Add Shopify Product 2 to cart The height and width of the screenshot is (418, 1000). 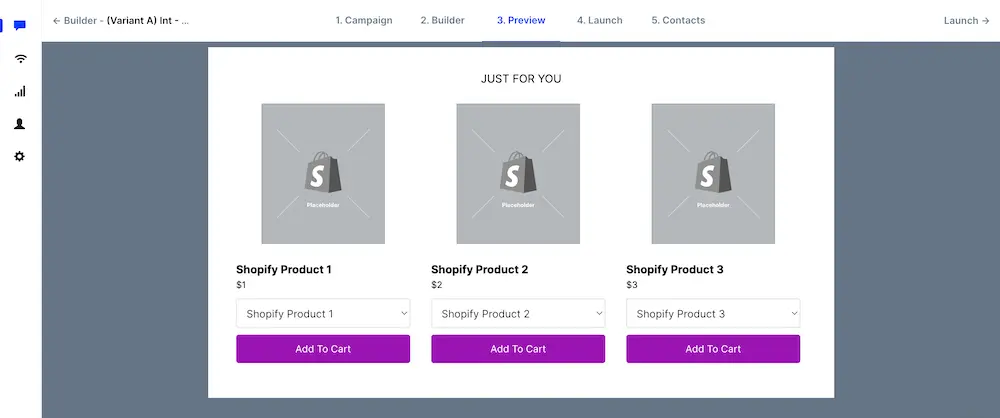(x=518, y=349)
